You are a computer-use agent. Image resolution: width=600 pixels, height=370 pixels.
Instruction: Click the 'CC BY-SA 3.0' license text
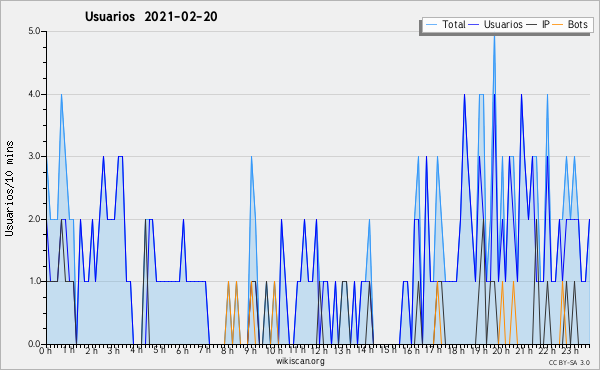[x=569, y=363]
